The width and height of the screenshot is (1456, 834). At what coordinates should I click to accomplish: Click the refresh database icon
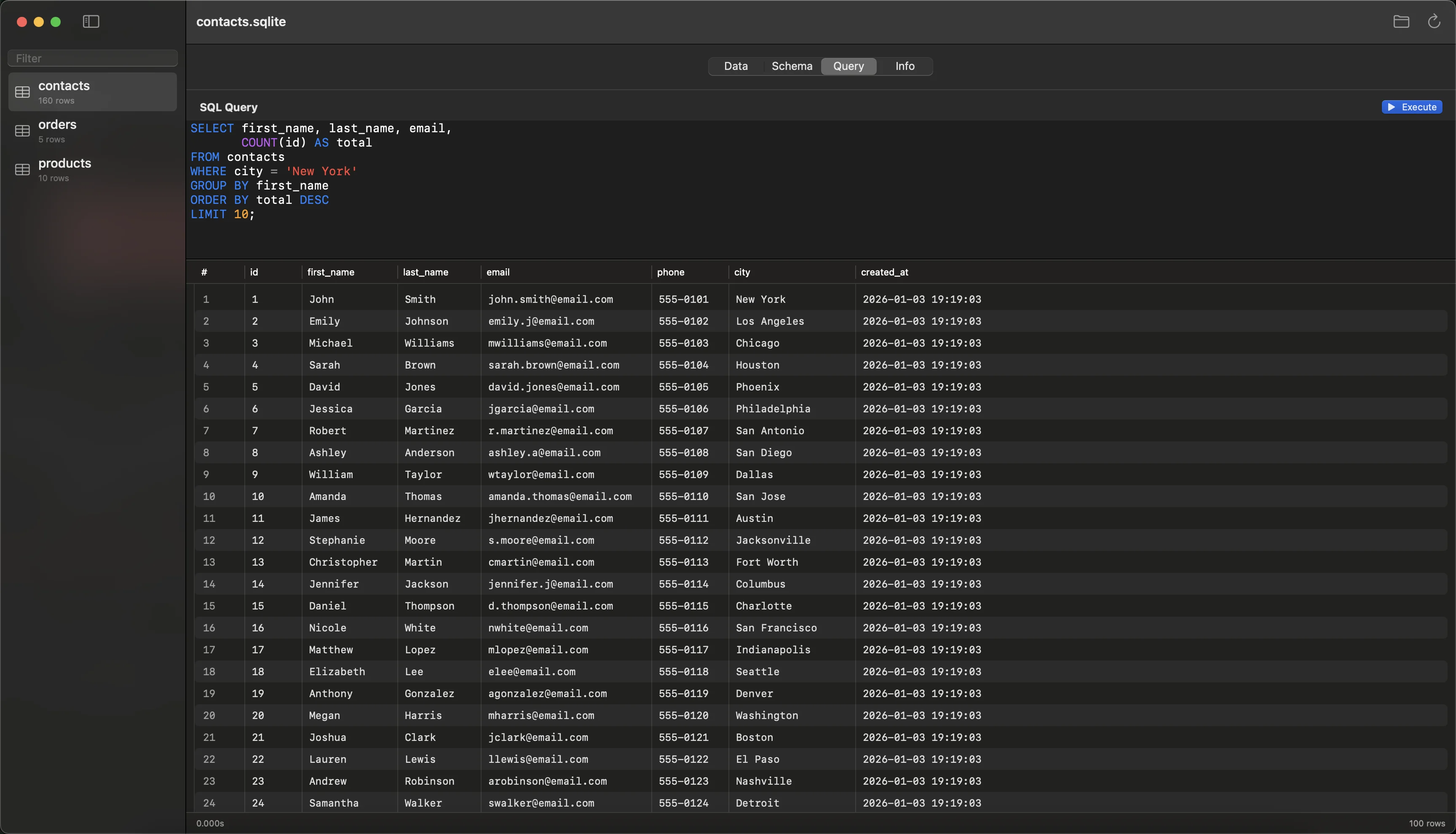[x=1434, y=22]
